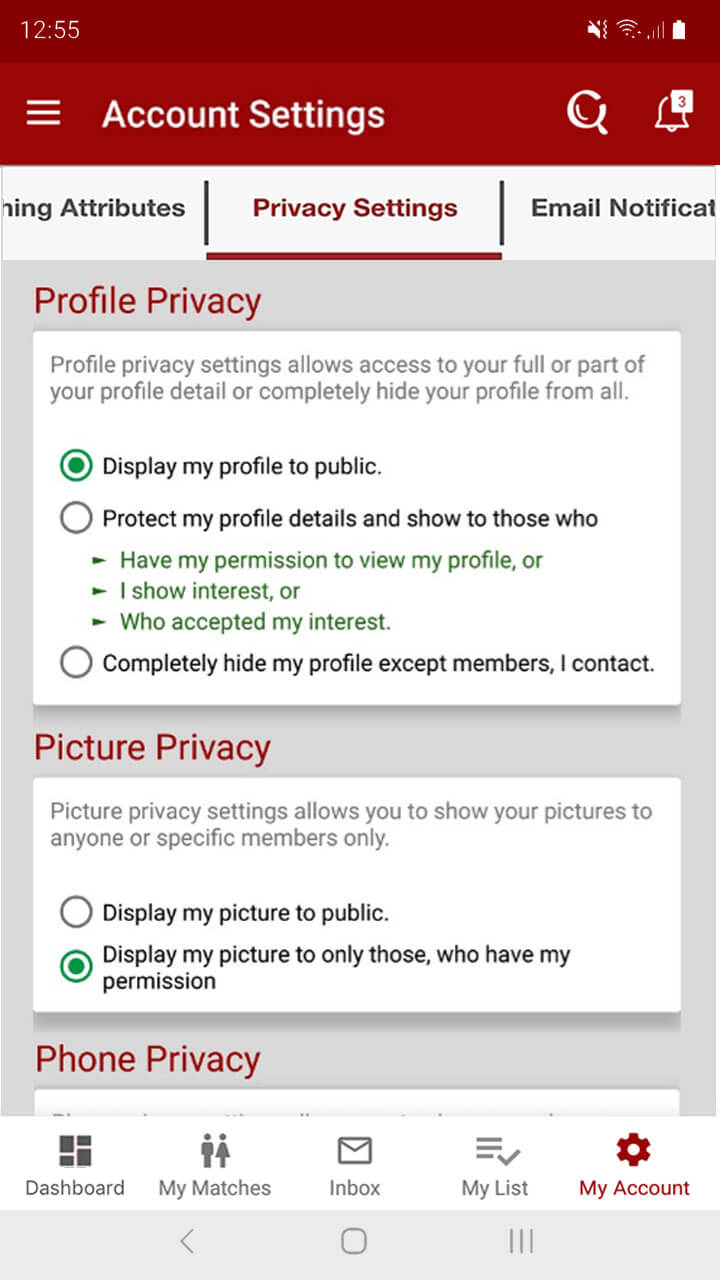Open the Inbox envelope icon
The image size is (720, 1280).
[x=355, y=1165]
